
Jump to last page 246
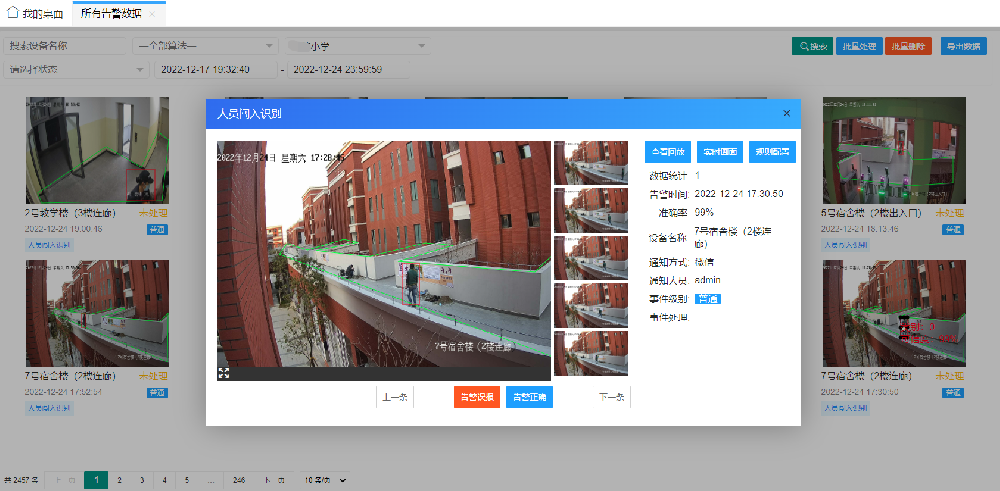click(239, 480)
